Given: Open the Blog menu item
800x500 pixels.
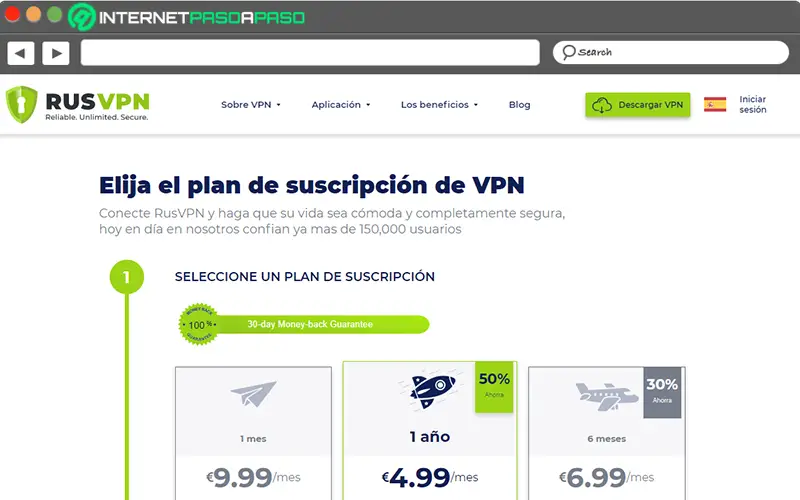Looking at the screenshot, I should (519, 105).
